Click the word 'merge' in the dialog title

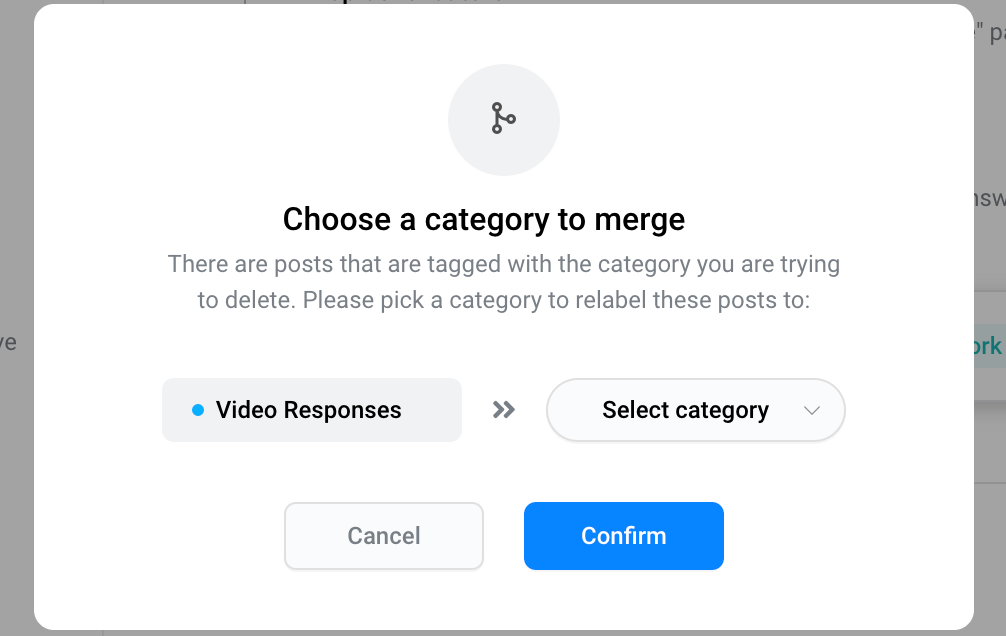[x=640, y=221]
